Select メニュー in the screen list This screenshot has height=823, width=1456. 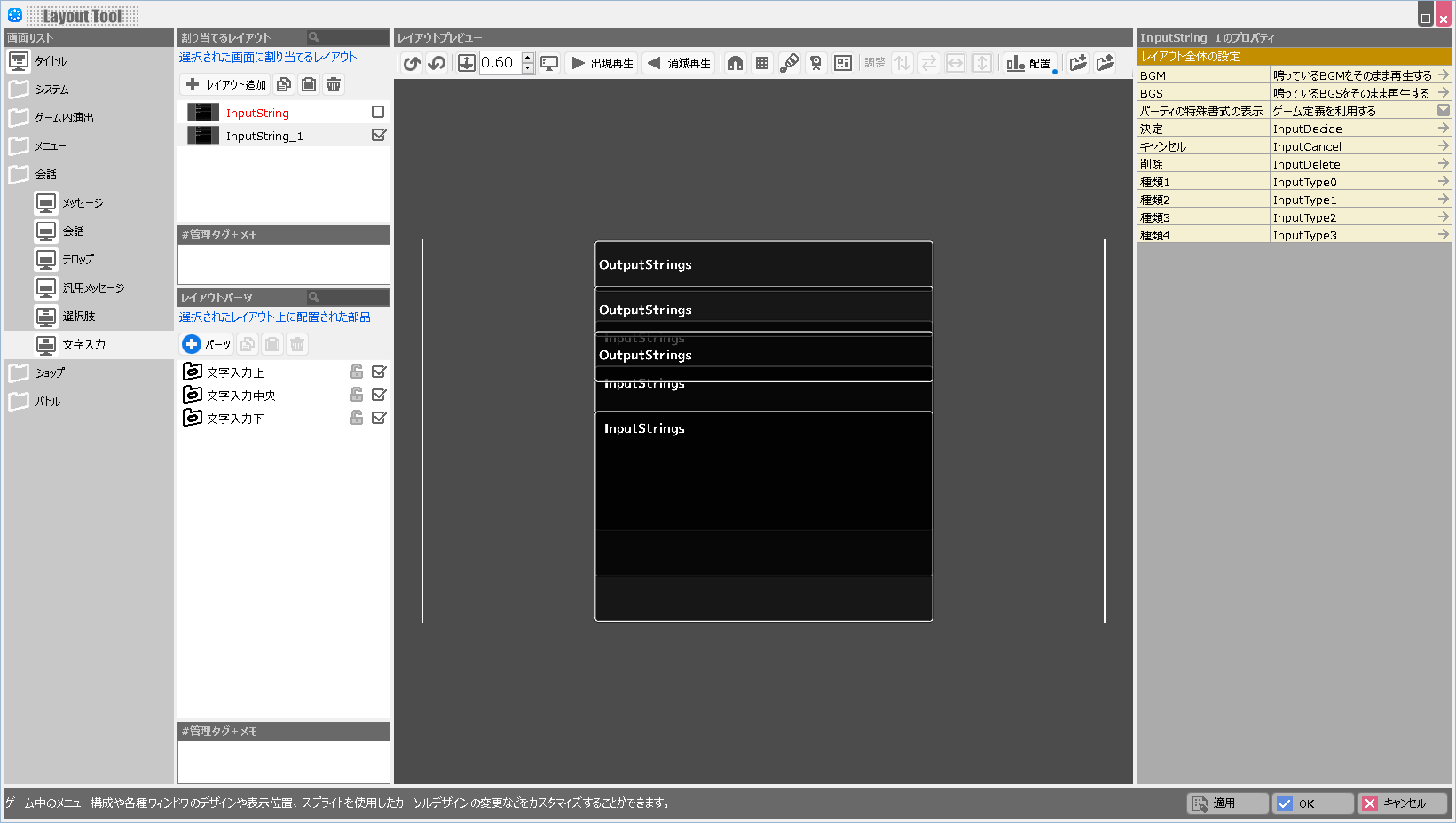[x=51, y=146]
